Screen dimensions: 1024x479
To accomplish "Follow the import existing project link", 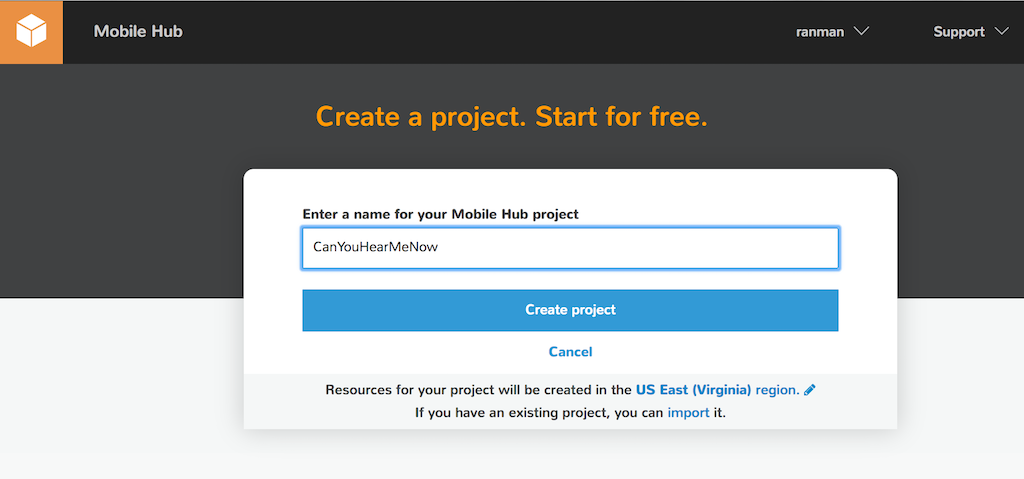I will tap(688, 413).
